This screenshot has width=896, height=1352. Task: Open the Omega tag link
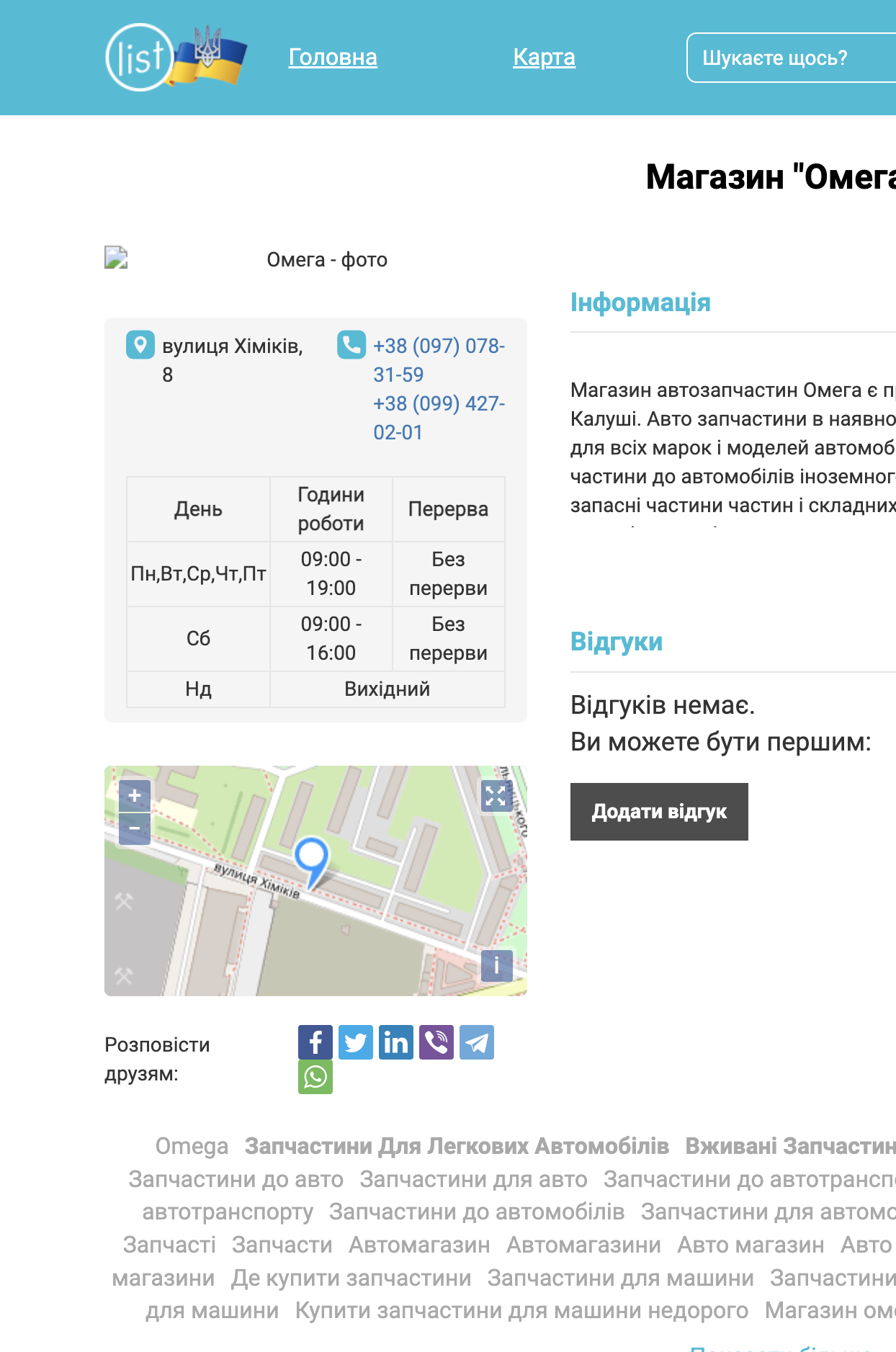192,1146
